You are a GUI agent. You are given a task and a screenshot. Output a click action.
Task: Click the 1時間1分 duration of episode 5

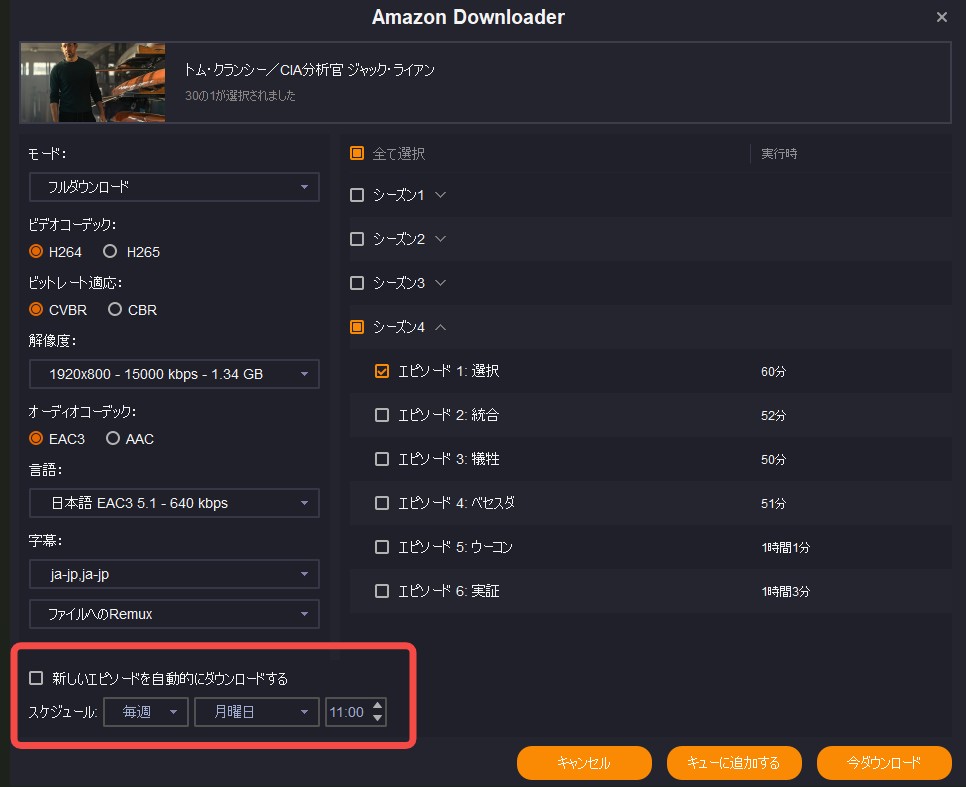point(785,547)
